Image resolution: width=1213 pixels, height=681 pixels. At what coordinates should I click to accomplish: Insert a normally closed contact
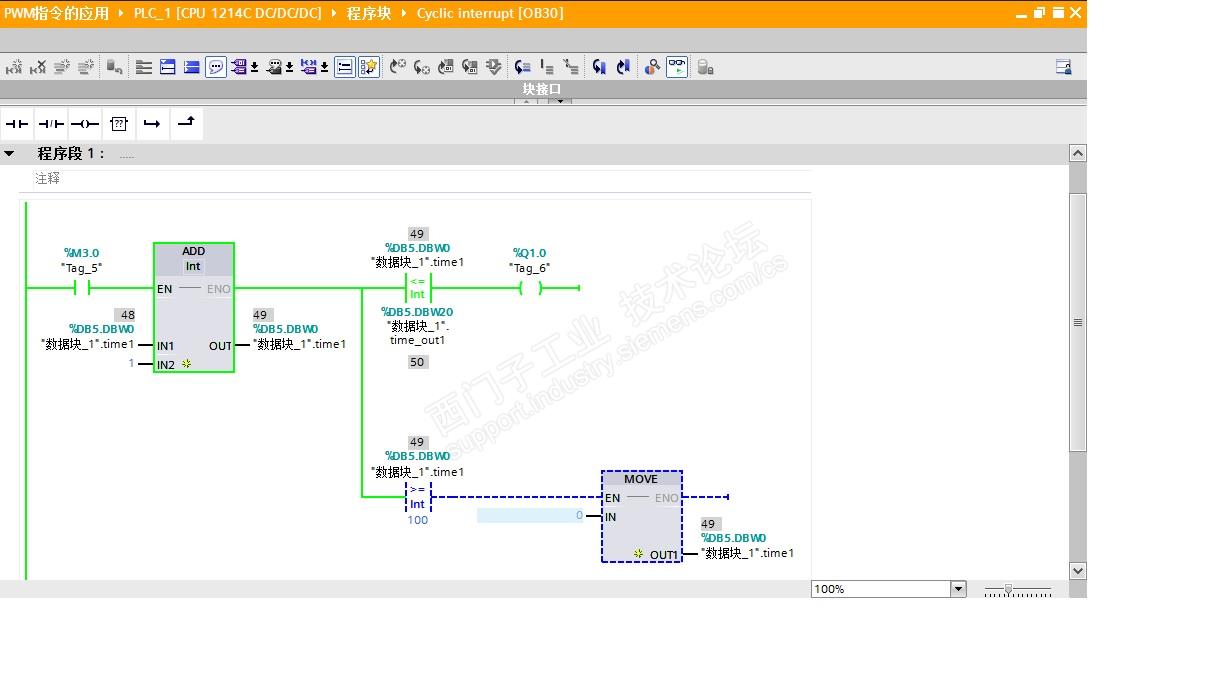click(x=51, y=124)
